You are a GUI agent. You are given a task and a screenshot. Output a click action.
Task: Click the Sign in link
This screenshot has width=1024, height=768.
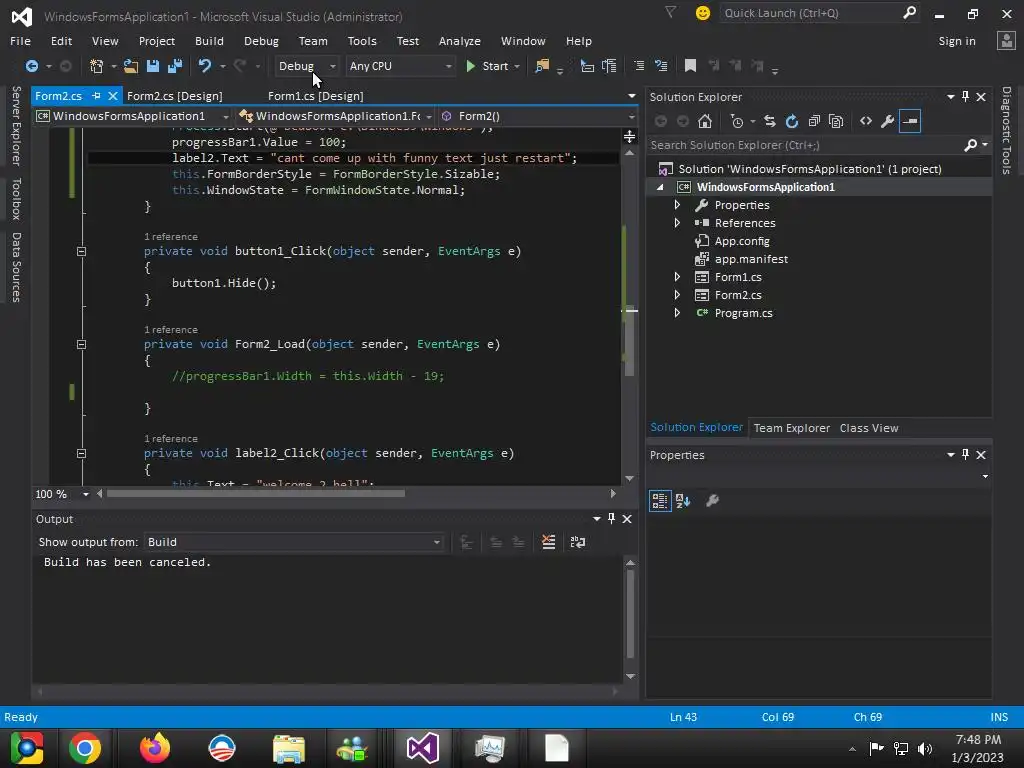[957, 41]
